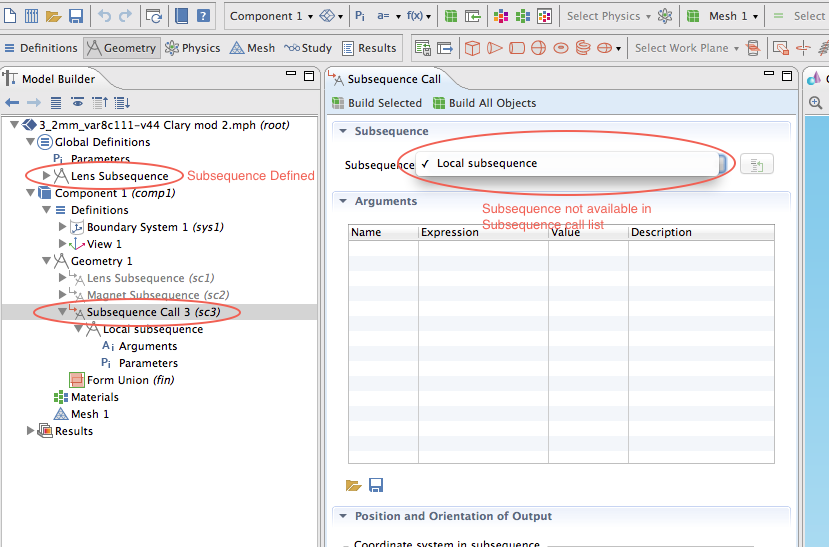Go to the previous node with the back arrow

click(x=12, y=103)
